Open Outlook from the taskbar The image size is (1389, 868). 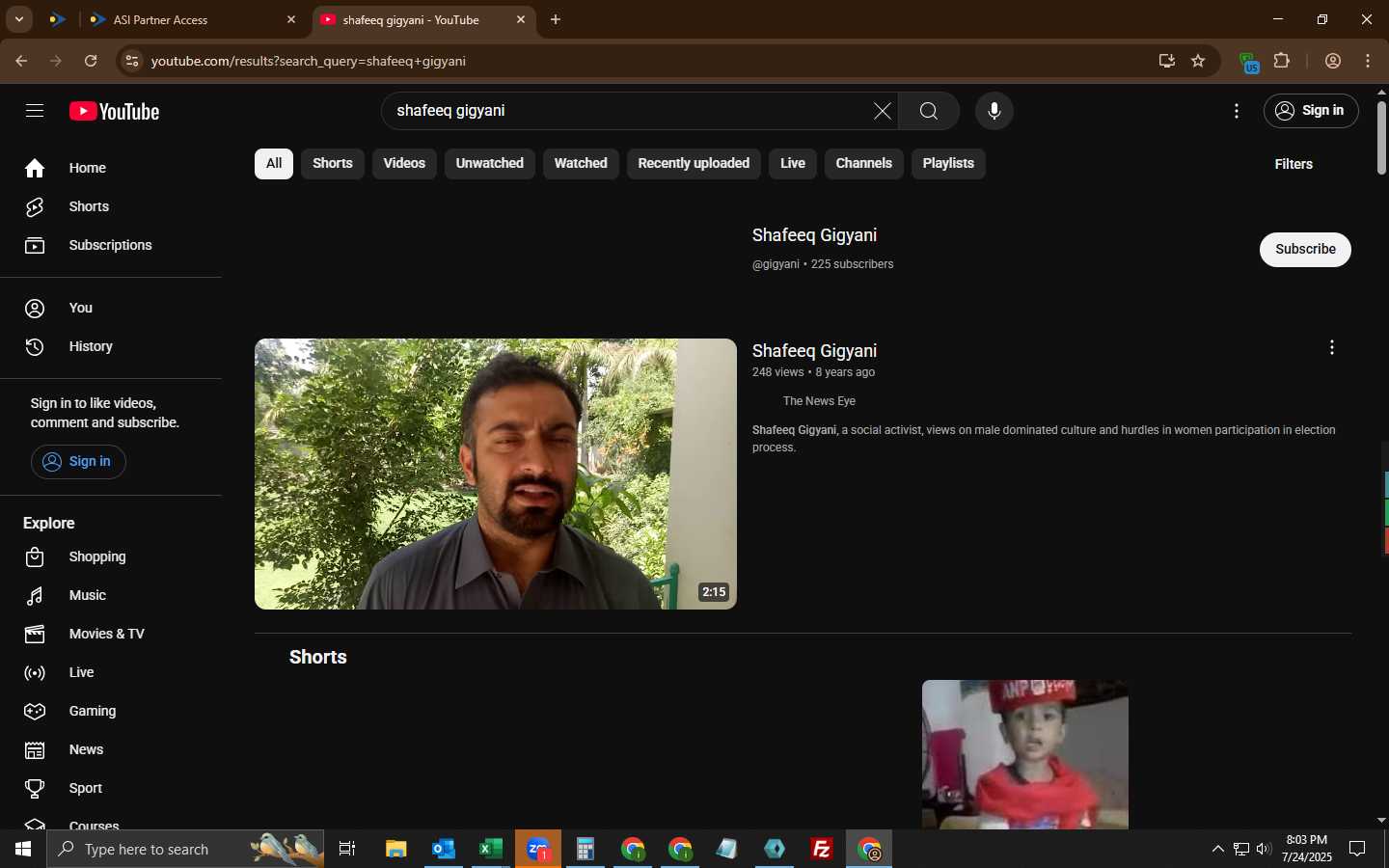point(444,849)
